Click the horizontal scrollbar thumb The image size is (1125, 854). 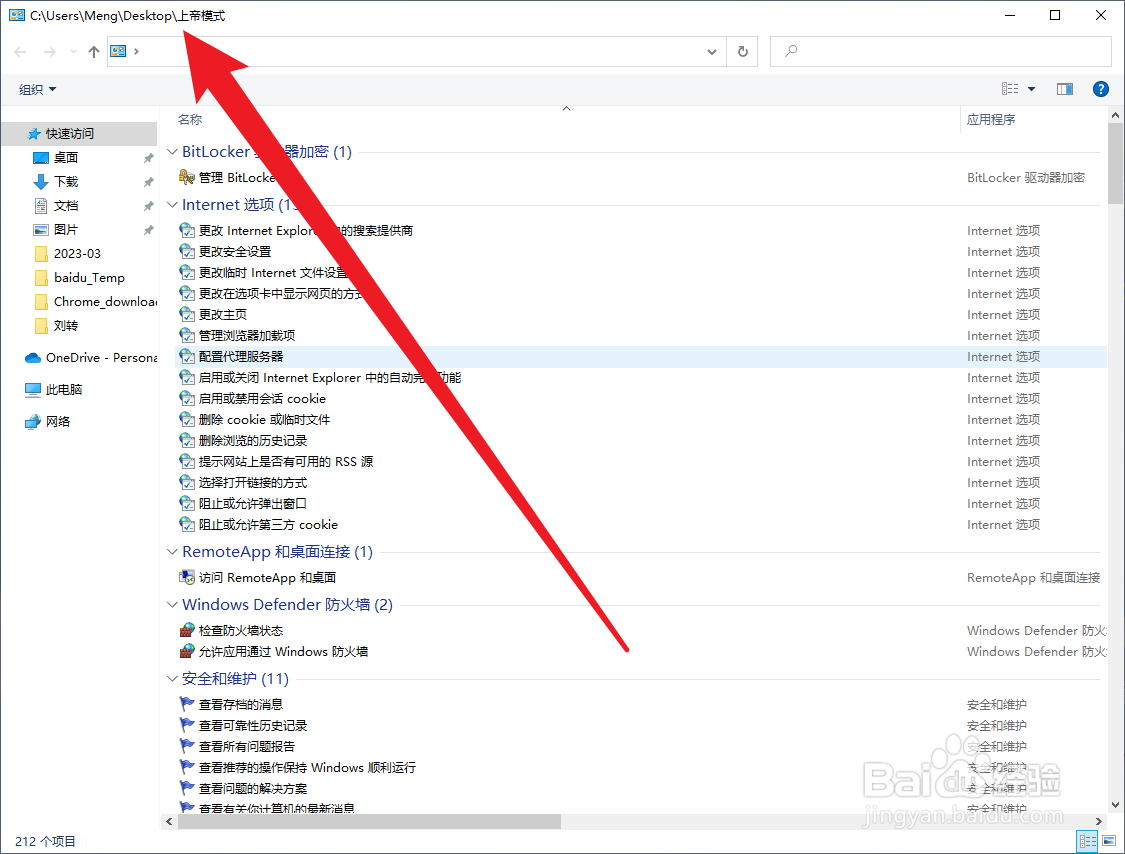(369, 821)
